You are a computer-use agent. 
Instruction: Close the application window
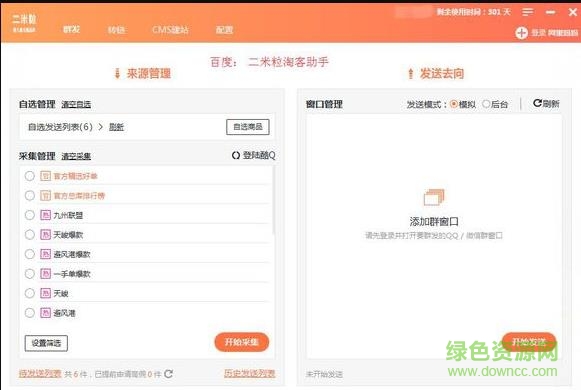point(573,13)
